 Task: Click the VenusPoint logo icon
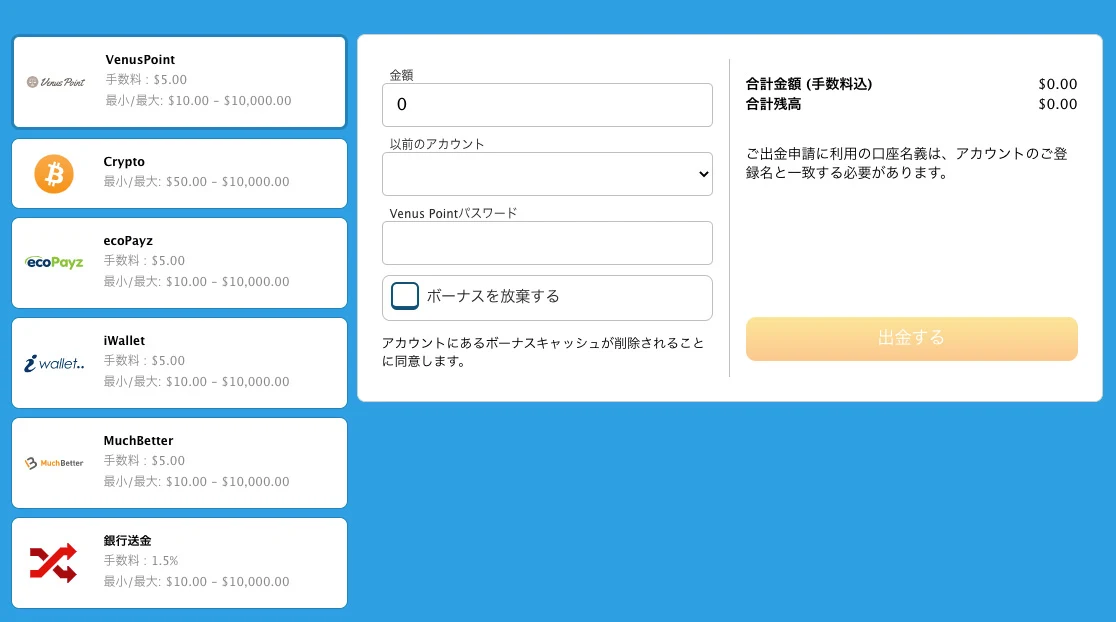[x=56, y=82]
